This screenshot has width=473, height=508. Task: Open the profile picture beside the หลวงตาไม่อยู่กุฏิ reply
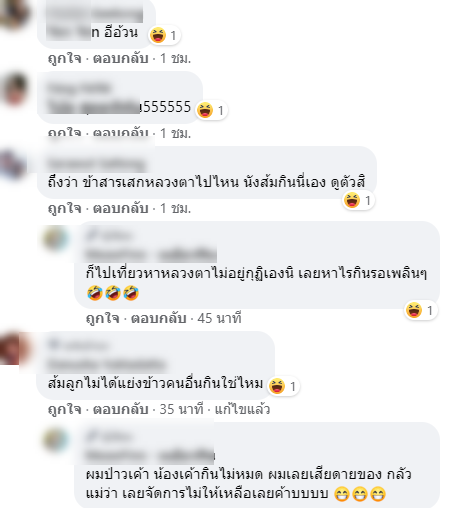pyautogui.click(x=55, y=239)
